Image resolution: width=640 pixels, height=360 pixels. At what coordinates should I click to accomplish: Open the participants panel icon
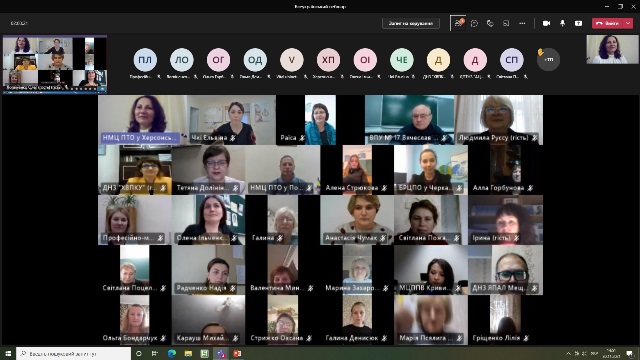click(x=458, y=23)
